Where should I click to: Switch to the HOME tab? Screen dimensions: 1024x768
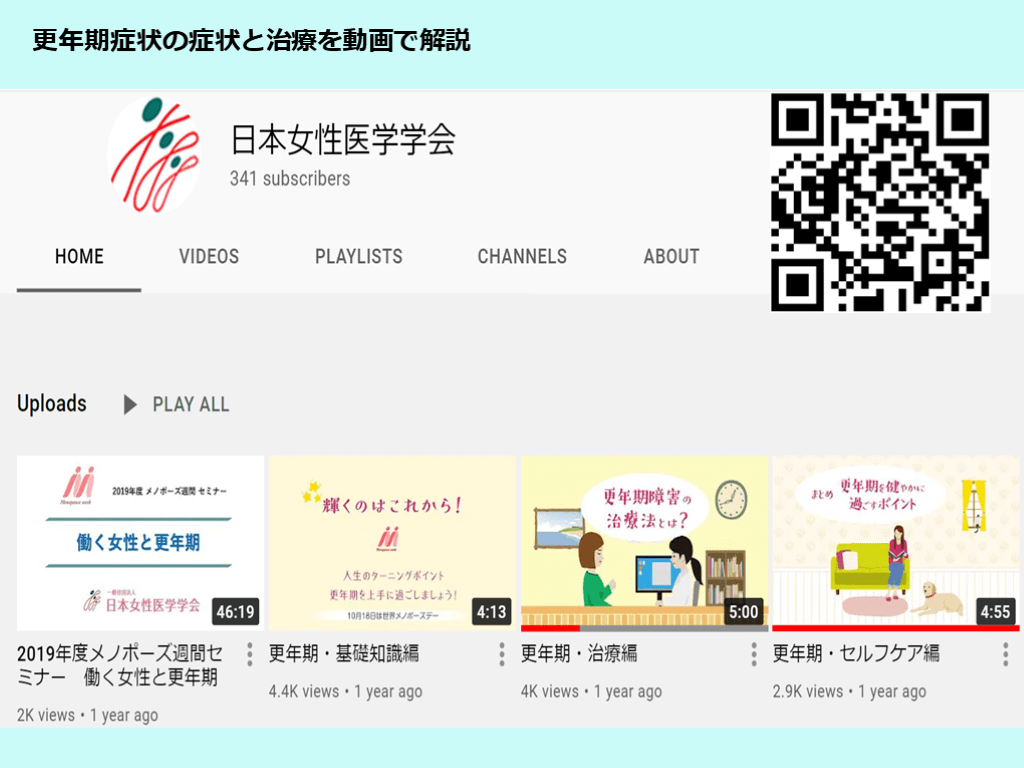tap(79, 257)
